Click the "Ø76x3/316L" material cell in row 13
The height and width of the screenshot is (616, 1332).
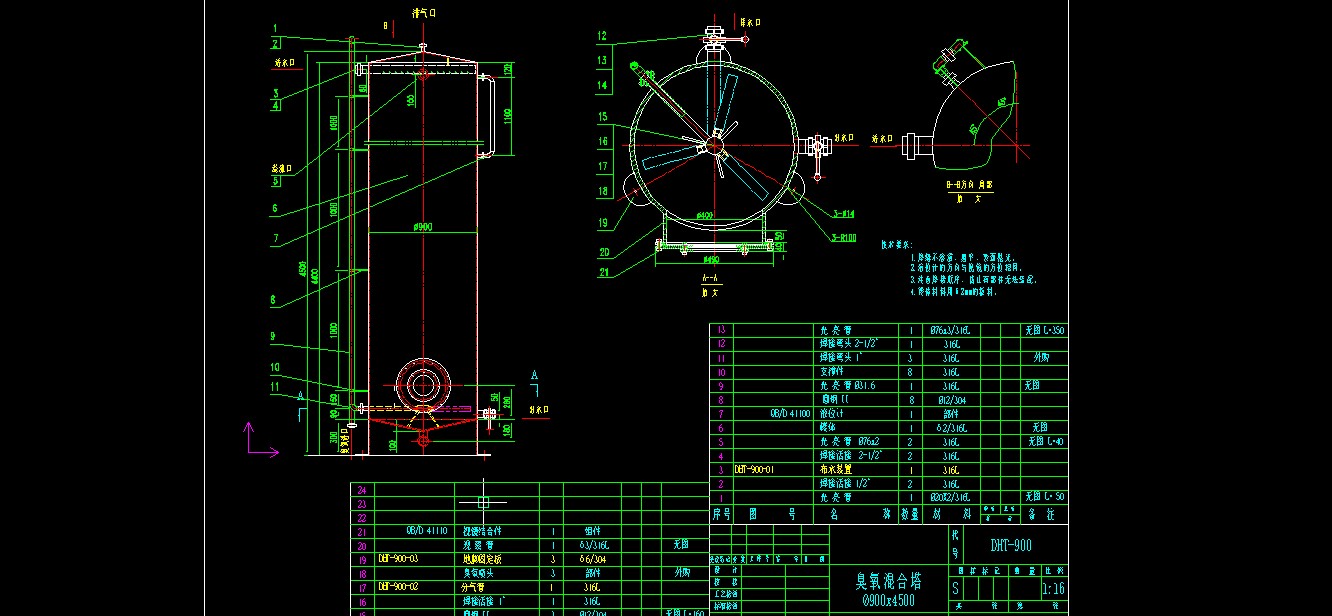coord(949,330)
